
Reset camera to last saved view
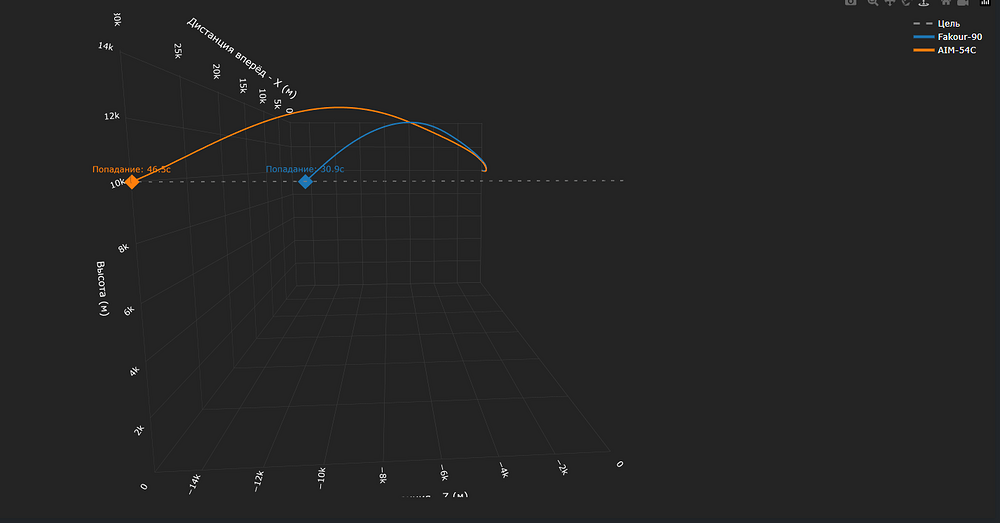click(x=962, y=3)
